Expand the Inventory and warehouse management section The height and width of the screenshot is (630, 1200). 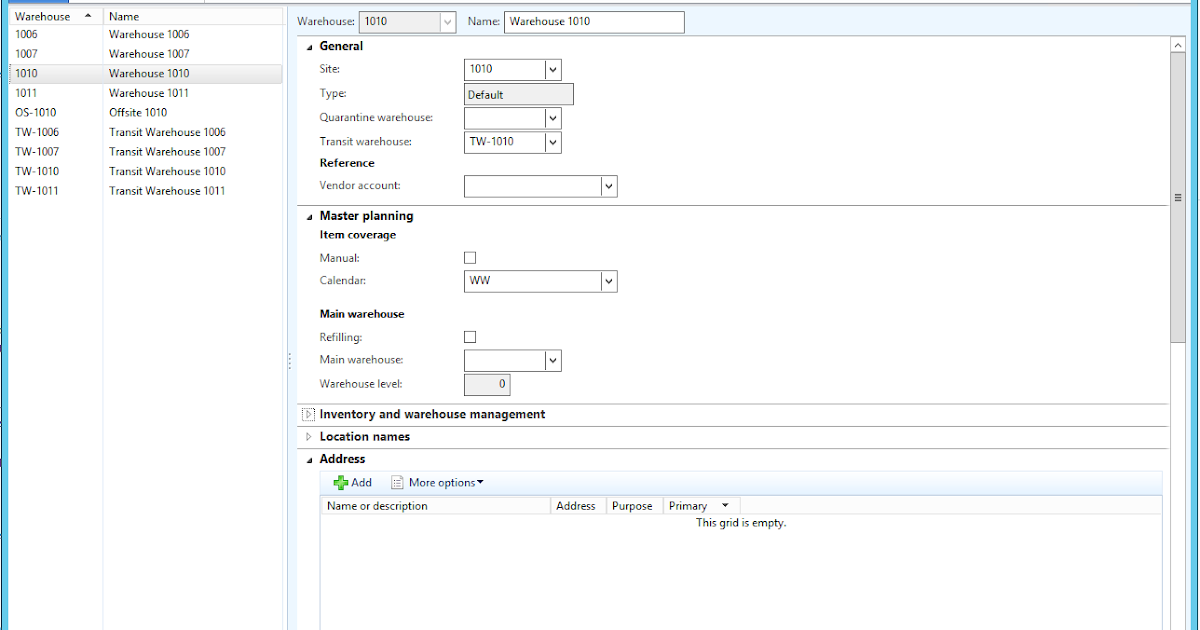(x=307, y=414)
